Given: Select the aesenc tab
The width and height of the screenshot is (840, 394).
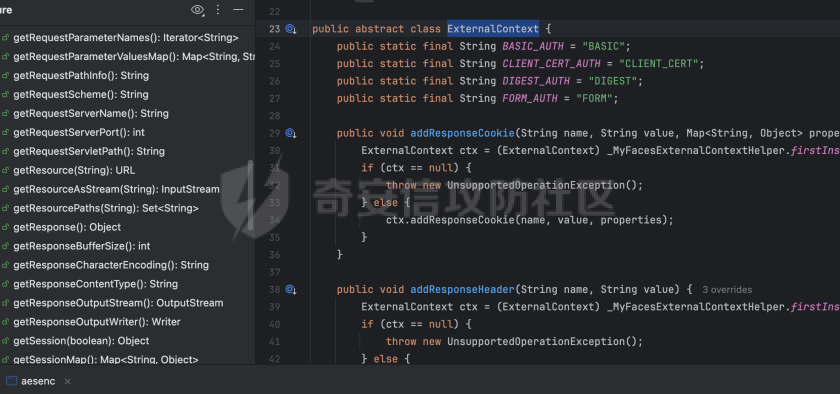Looking at the screenshot, I should tap(39, 381).
